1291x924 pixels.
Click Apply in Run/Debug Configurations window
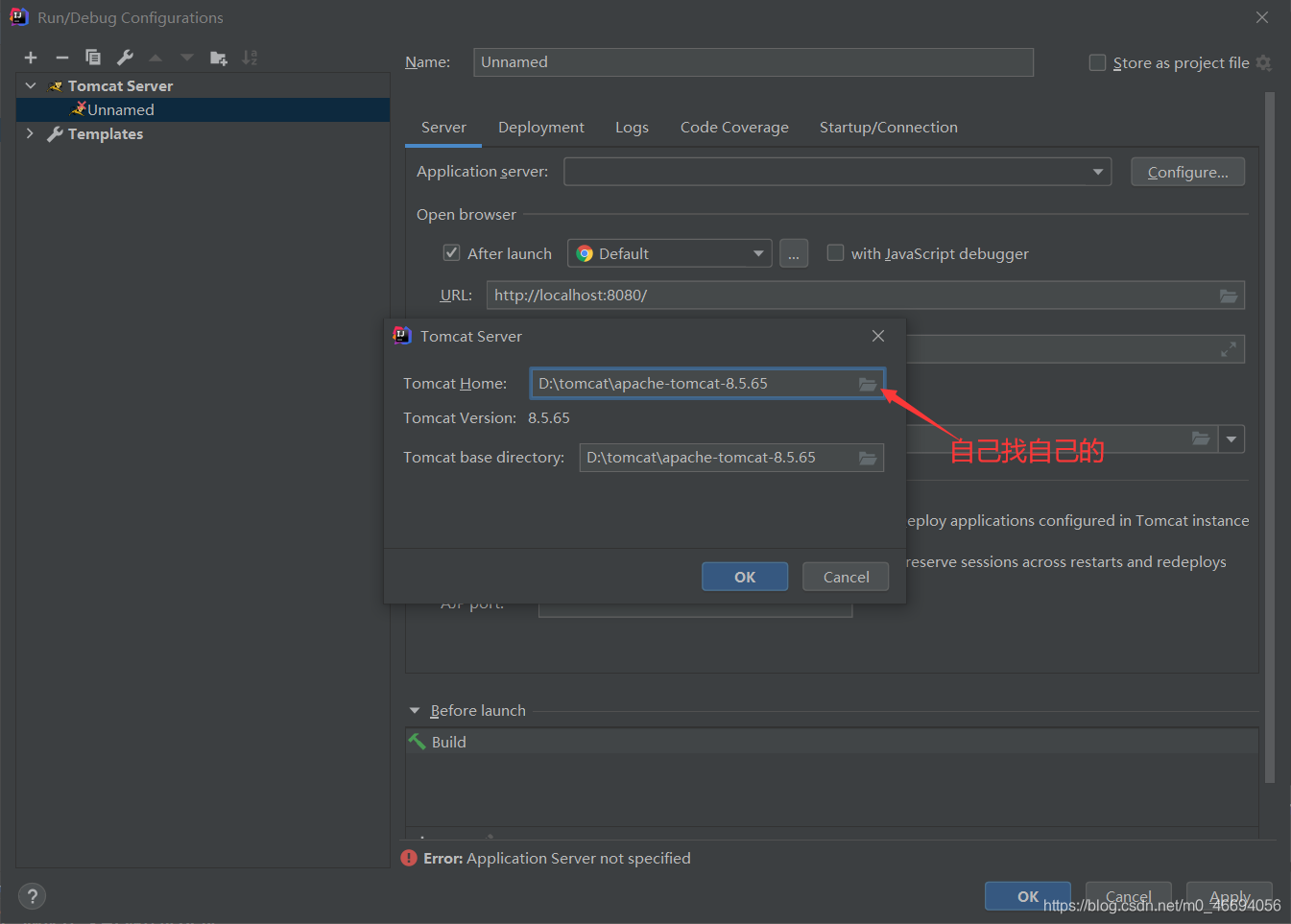[x=1230, y=896]
